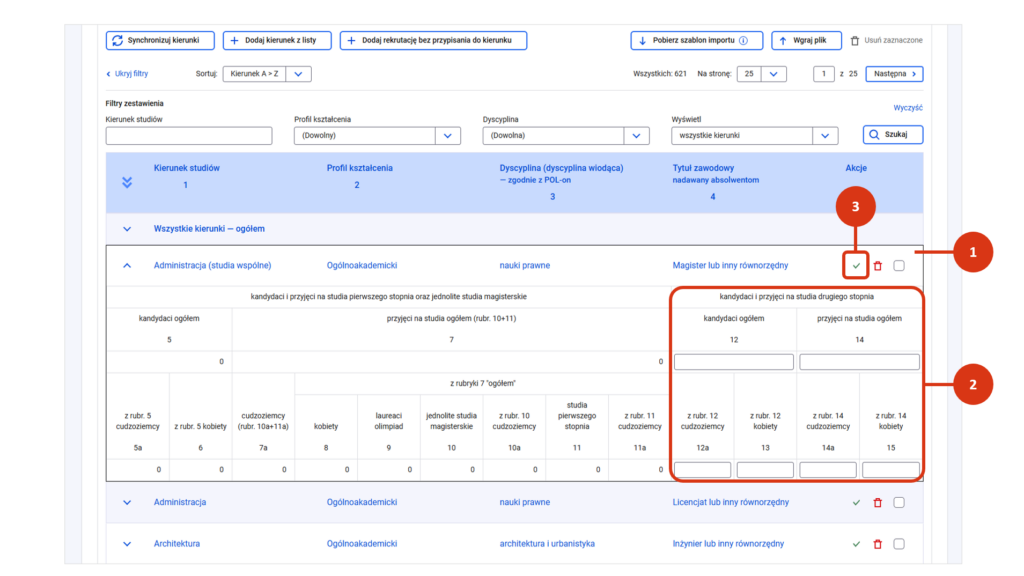This screenshot has width=1024, height=576.
Task: Check the box for the Licencjat Administracja row
Action: 899,503
